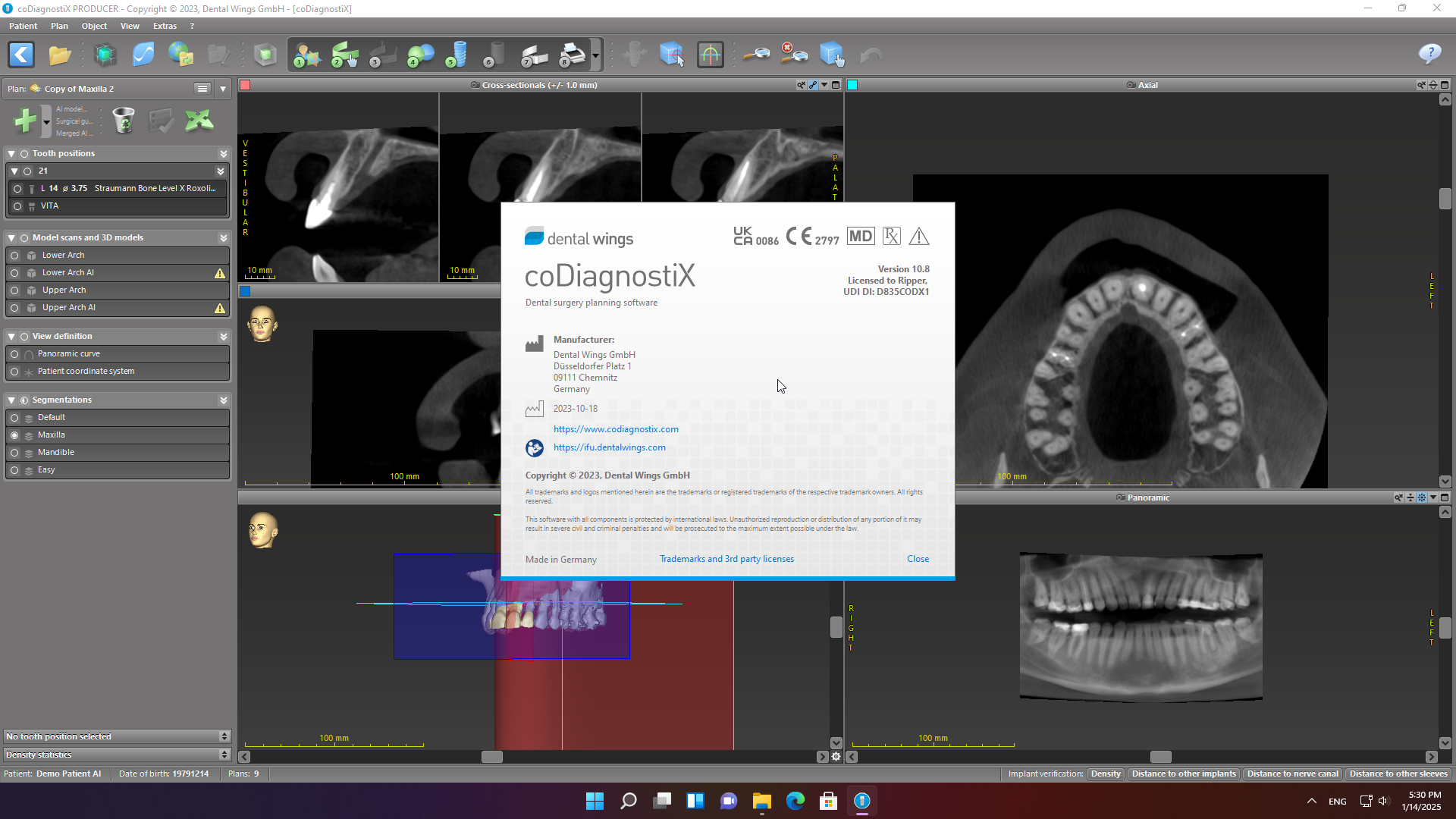Select the Object menu item
Image resolution: width=1456 pixels, height=819 pixels.
(x=94, y=25)
